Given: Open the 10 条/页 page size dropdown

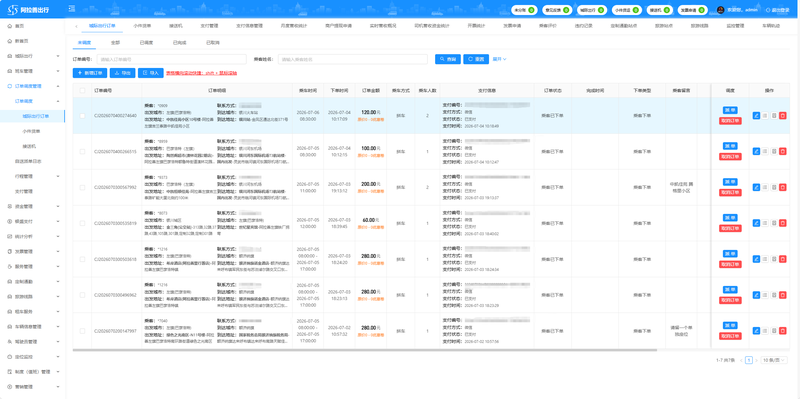Looking at the screenshot, I should [774, 360].
